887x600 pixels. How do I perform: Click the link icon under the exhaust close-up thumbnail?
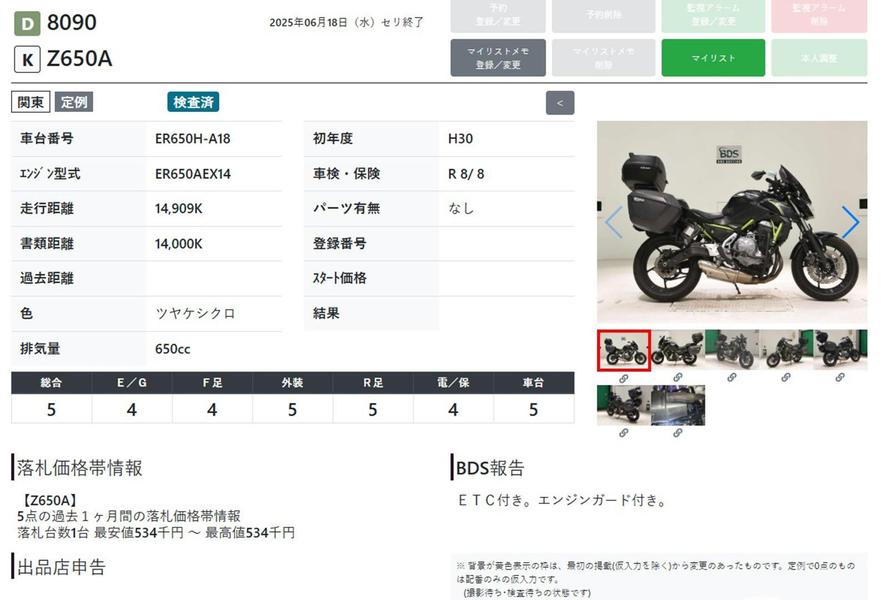tap(677, 433)
